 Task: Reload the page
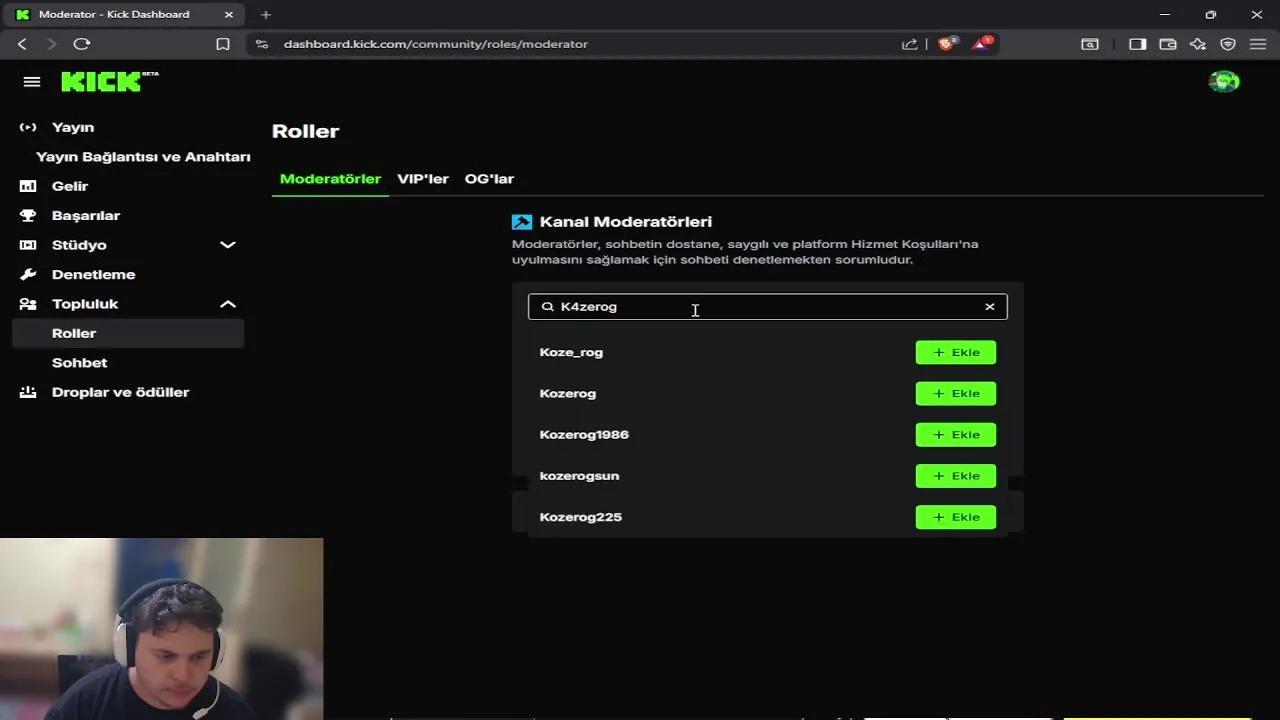(82, 44)
